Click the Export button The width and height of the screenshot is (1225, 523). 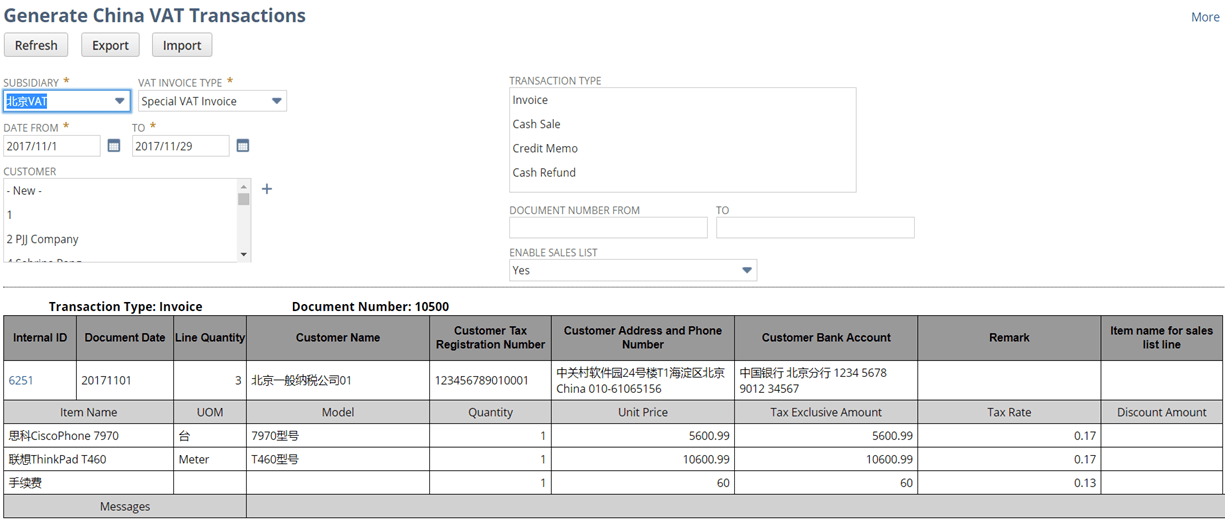[x=110, y=45]
